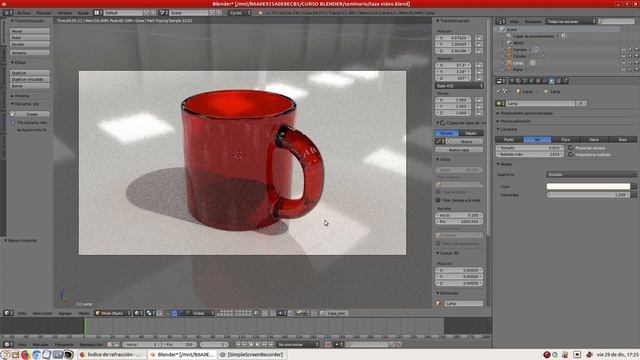This screenshot has height=360, width=640.
Task: Toggle render camera icon for Plano row
Action: point(636,69)
